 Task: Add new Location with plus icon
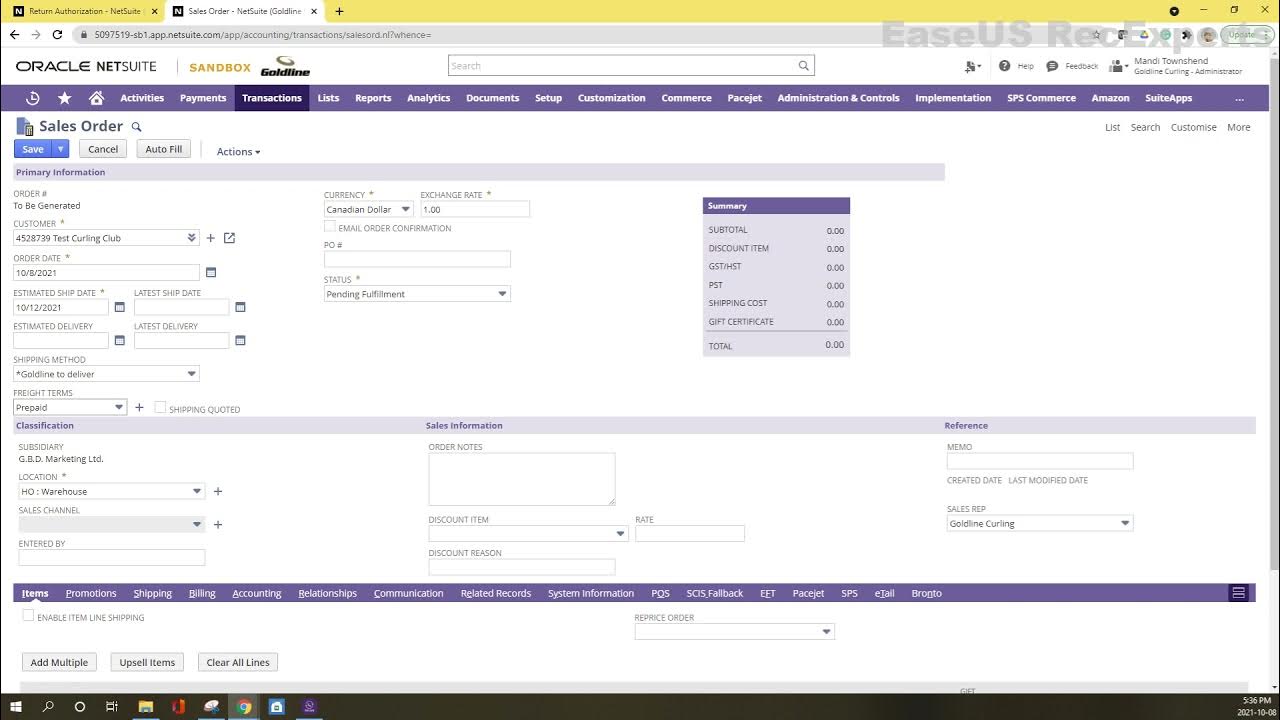tap(218, 491)
